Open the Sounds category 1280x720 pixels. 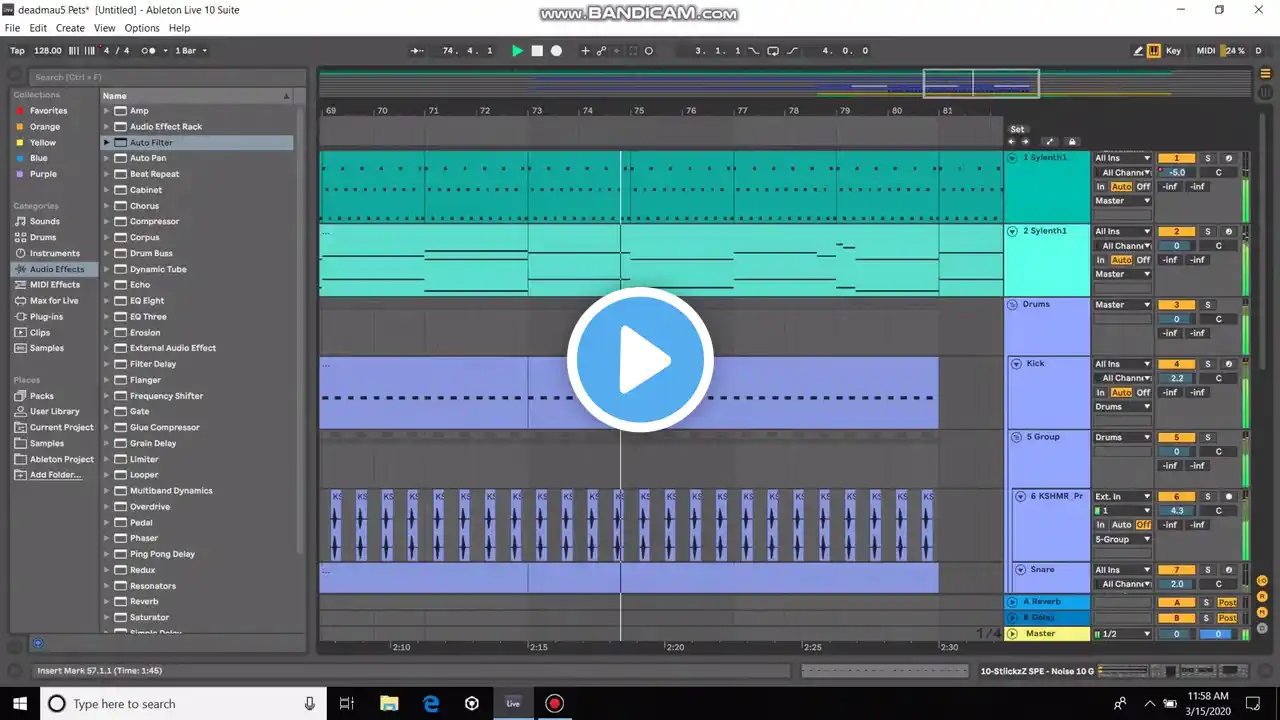pos(44,222)
